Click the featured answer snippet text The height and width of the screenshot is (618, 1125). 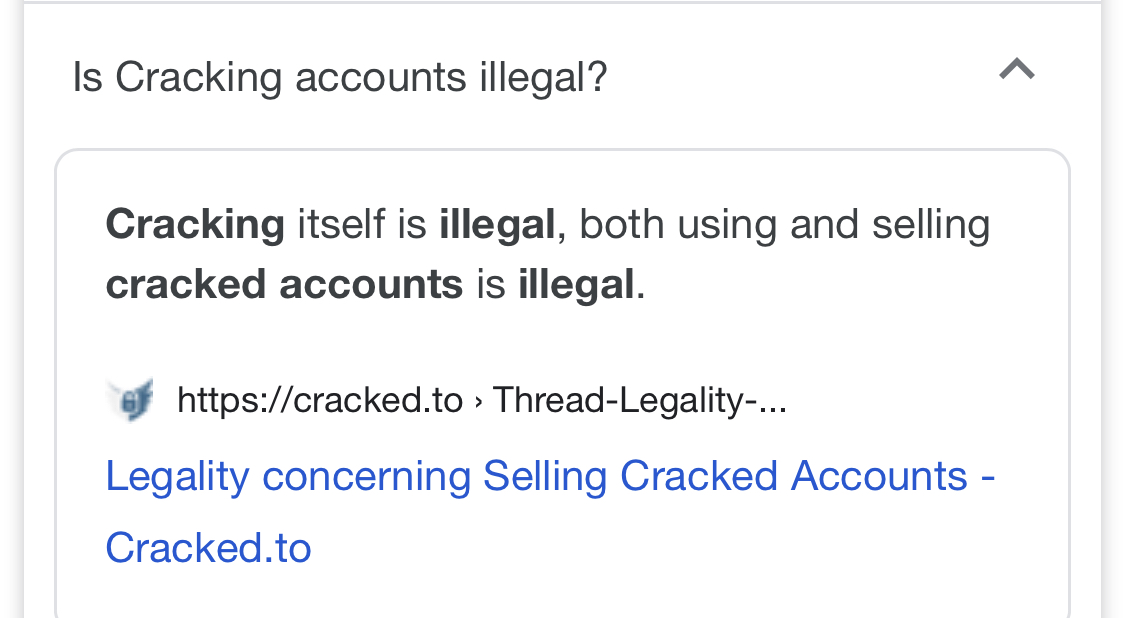coord(548,254)
